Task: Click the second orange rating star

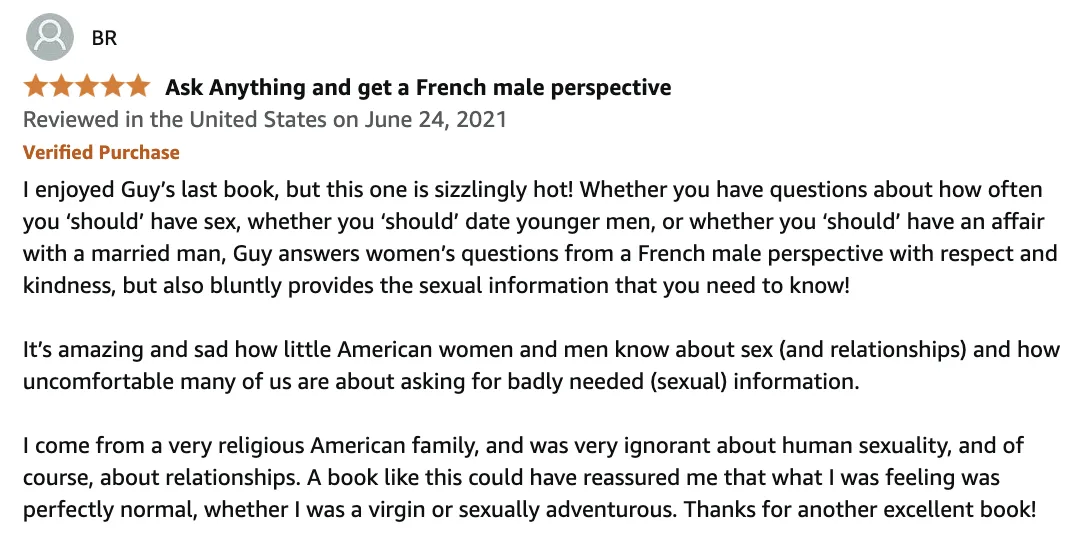Action: point(61,86)
